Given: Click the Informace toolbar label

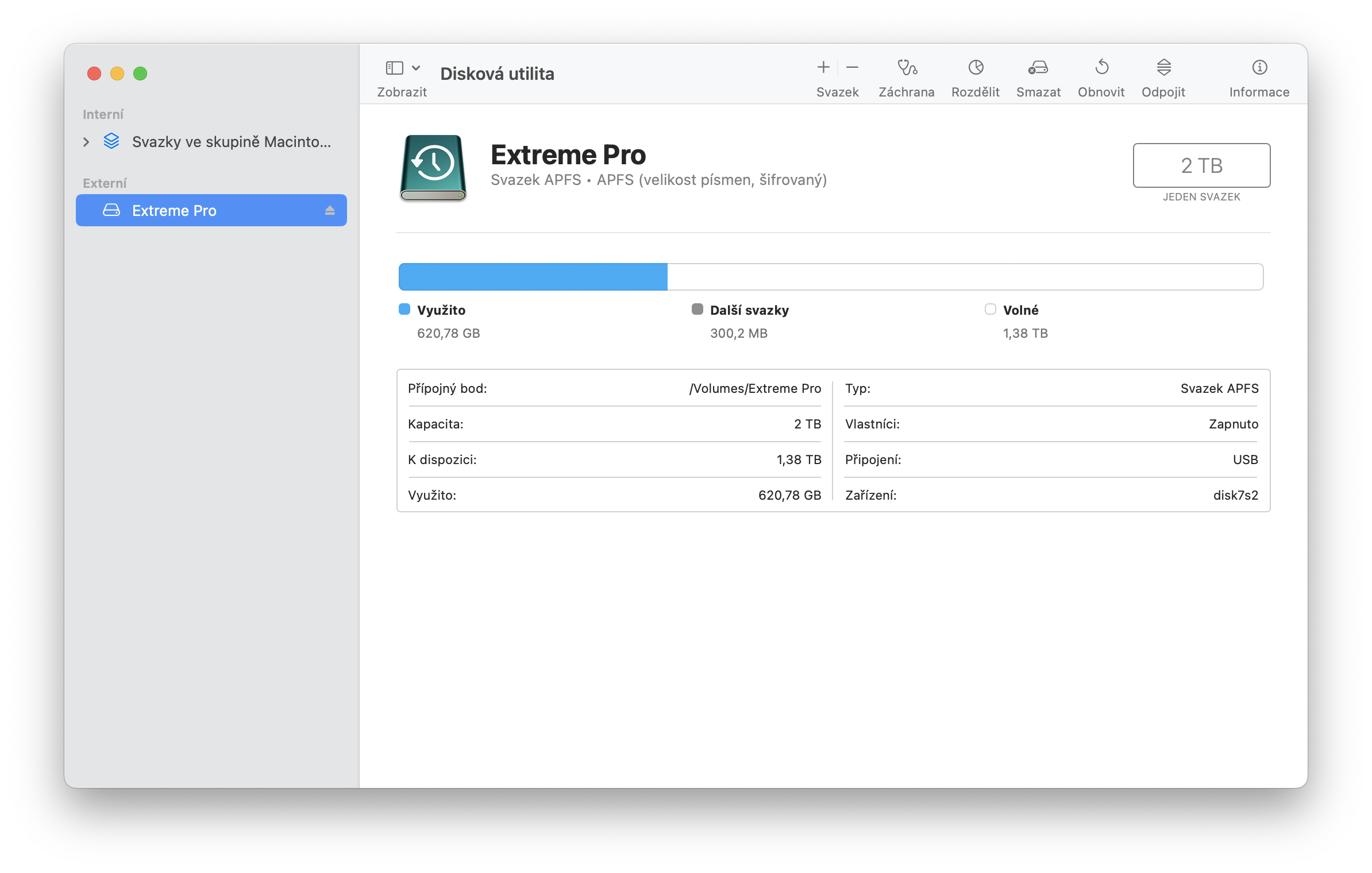Looking at the screenshot, I should click(1259, 92).
